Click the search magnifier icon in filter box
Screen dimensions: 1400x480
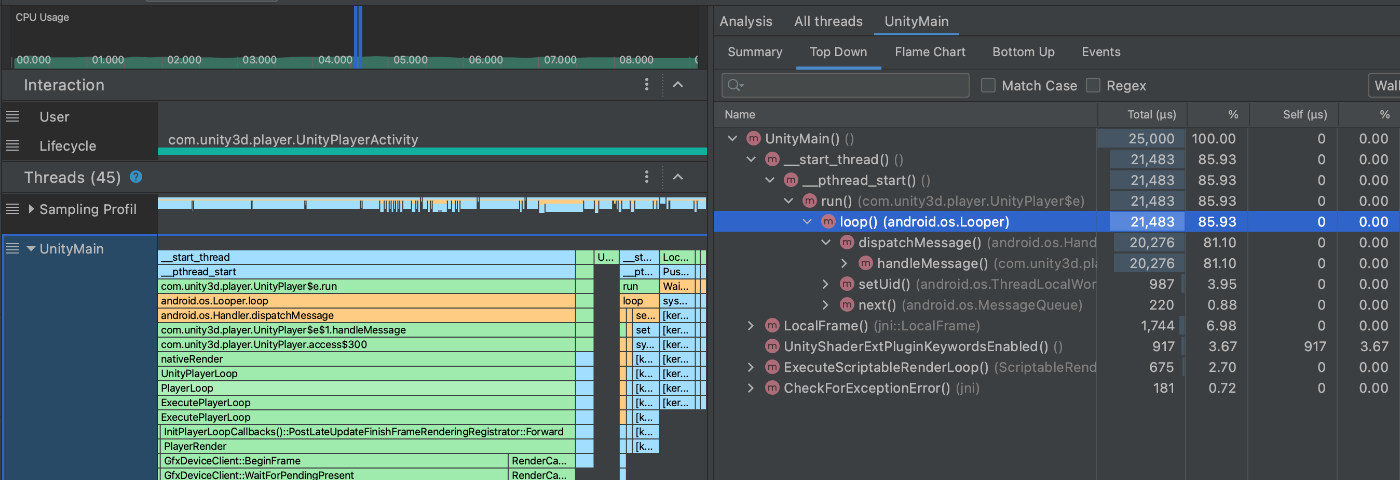point(735,86)
